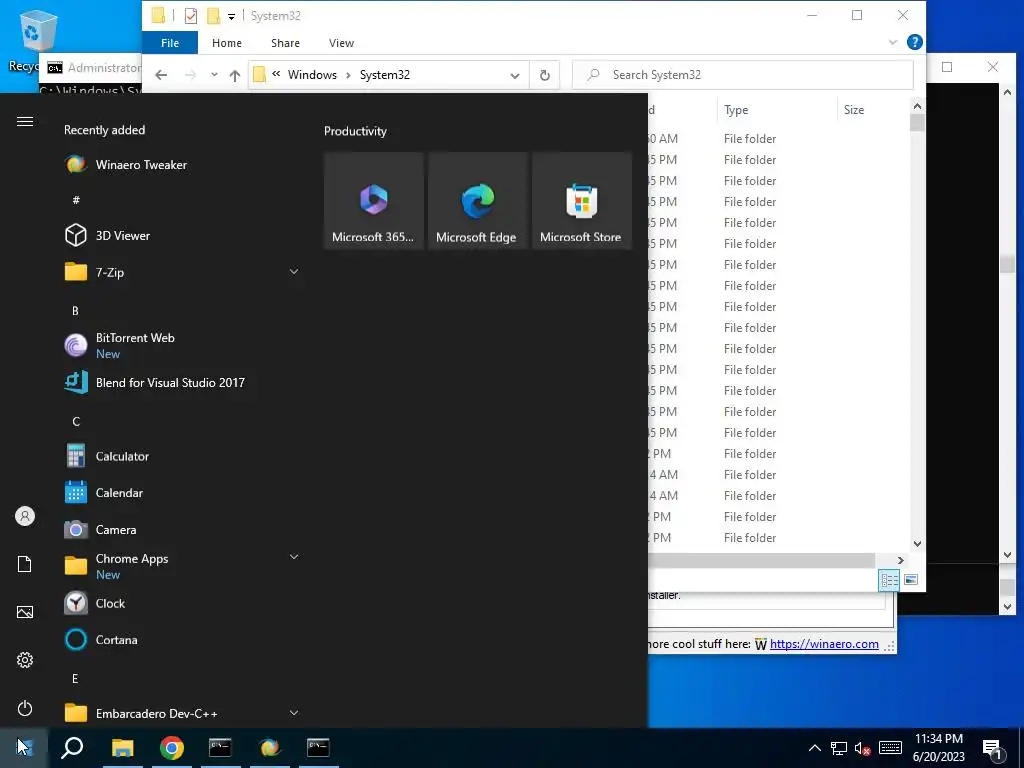Open taskbar Search
This screenshot has width=1024, height=768.
(72, 747)
